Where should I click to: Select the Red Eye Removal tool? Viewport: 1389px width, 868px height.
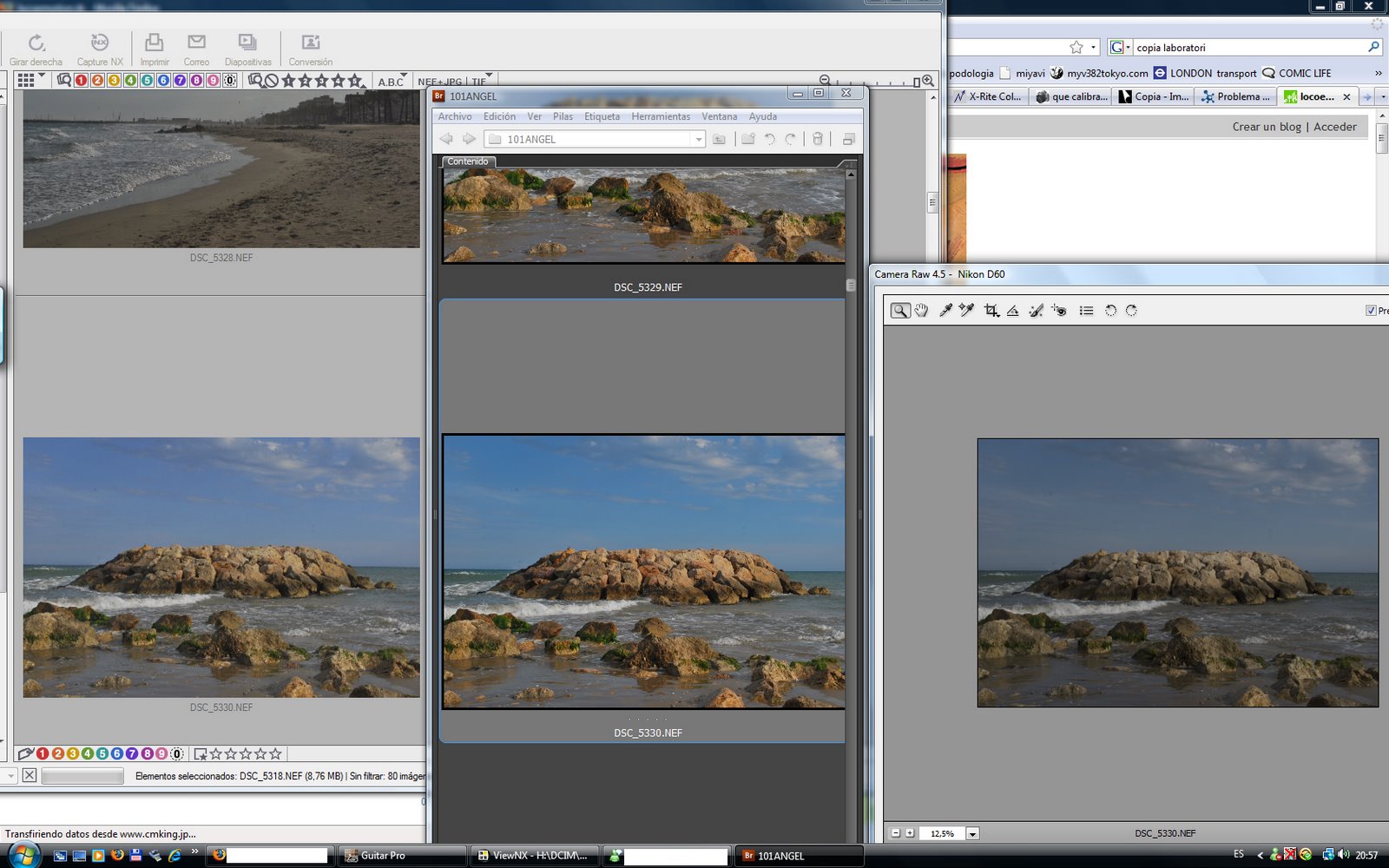click(x=1058, y=311)
